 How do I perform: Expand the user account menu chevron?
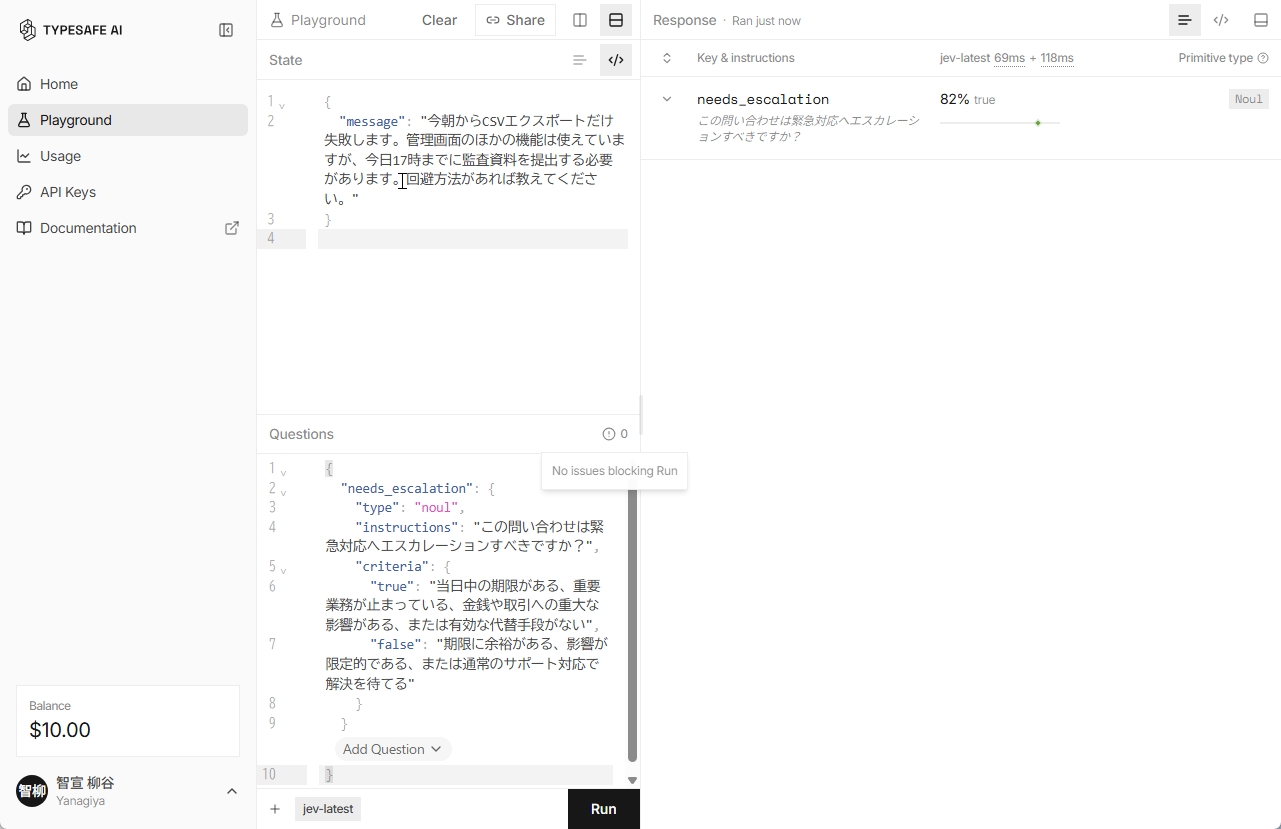click(x=232, y=791)
